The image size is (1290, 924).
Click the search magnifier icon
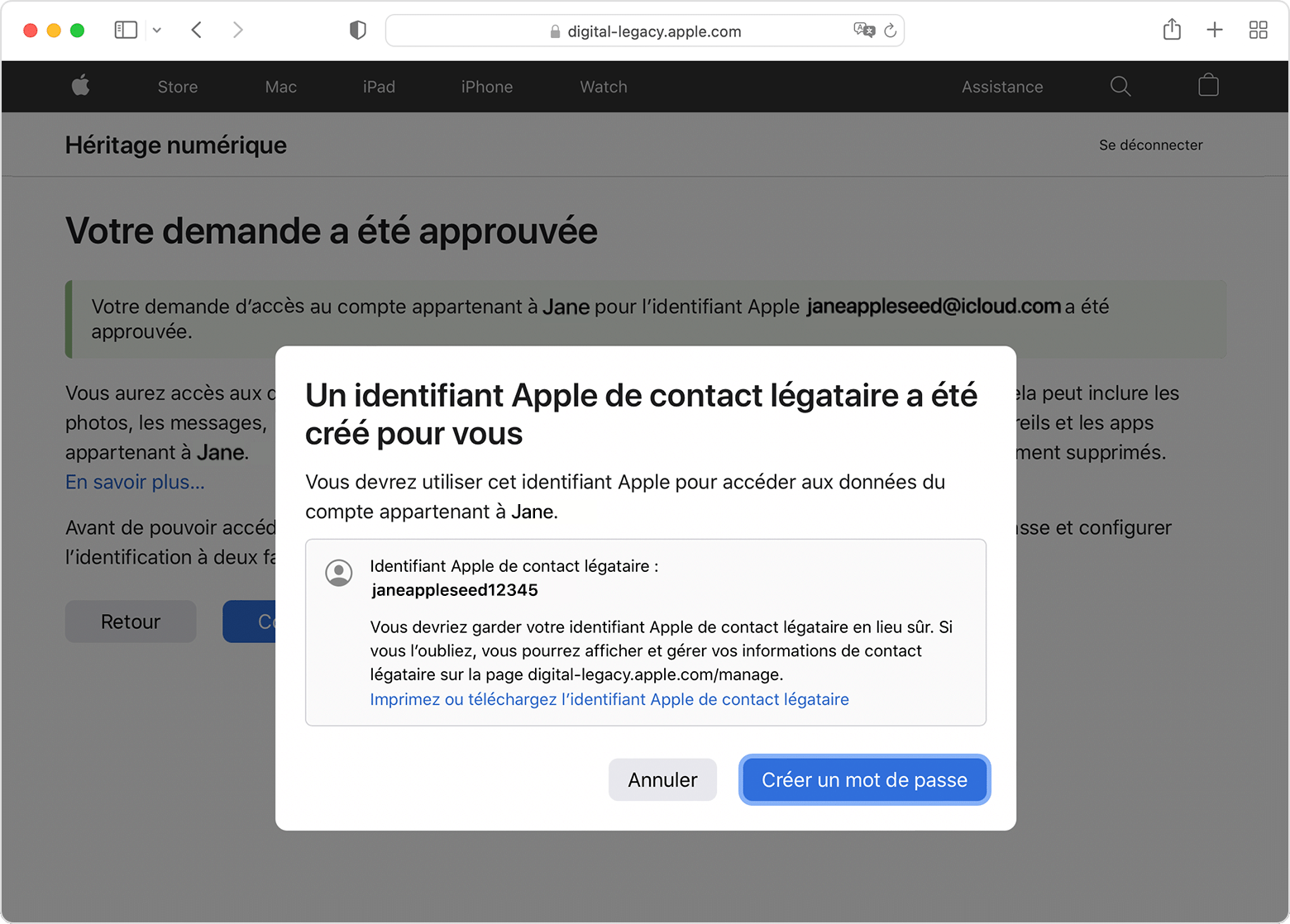pyautogui.click(x=1120, y=86)
